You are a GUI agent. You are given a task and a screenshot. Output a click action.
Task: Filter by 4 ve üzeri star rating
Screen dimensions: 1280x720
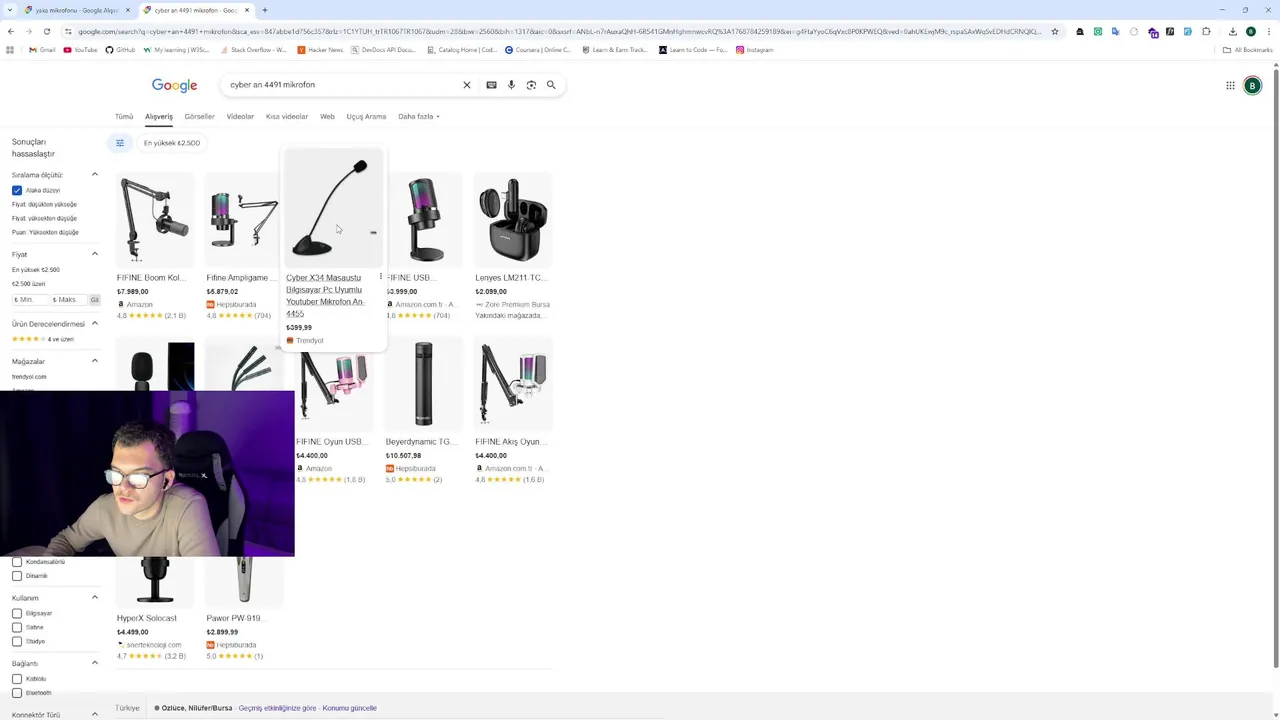click(42, 339)
